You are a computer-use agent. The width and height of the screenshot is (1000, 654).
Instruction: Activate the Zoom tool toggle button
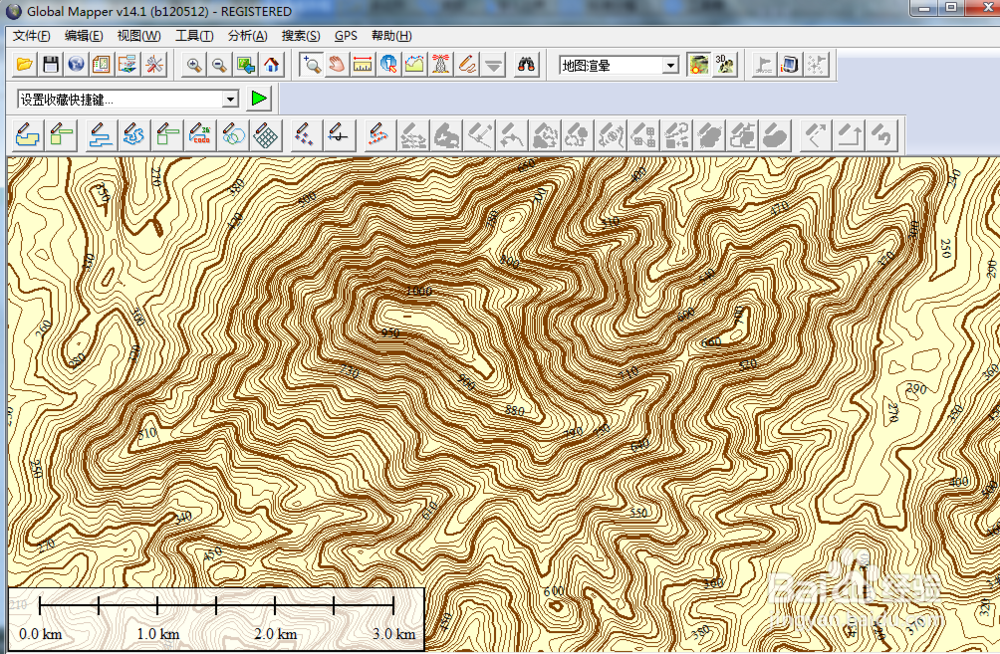coord(312,65)
